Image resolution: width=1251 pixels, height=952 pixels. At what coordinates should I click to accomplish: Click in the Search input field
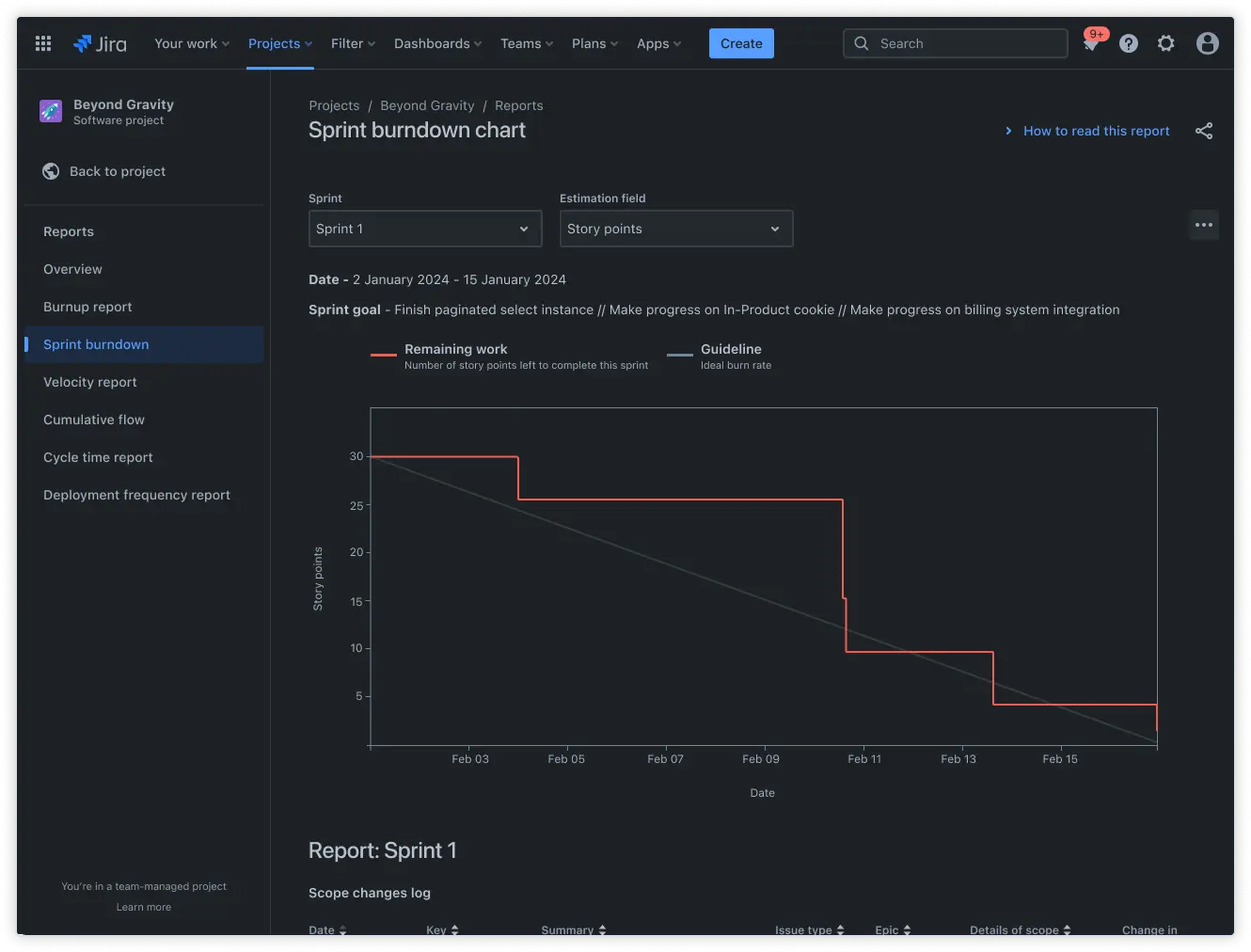click(x=956, y=43)
